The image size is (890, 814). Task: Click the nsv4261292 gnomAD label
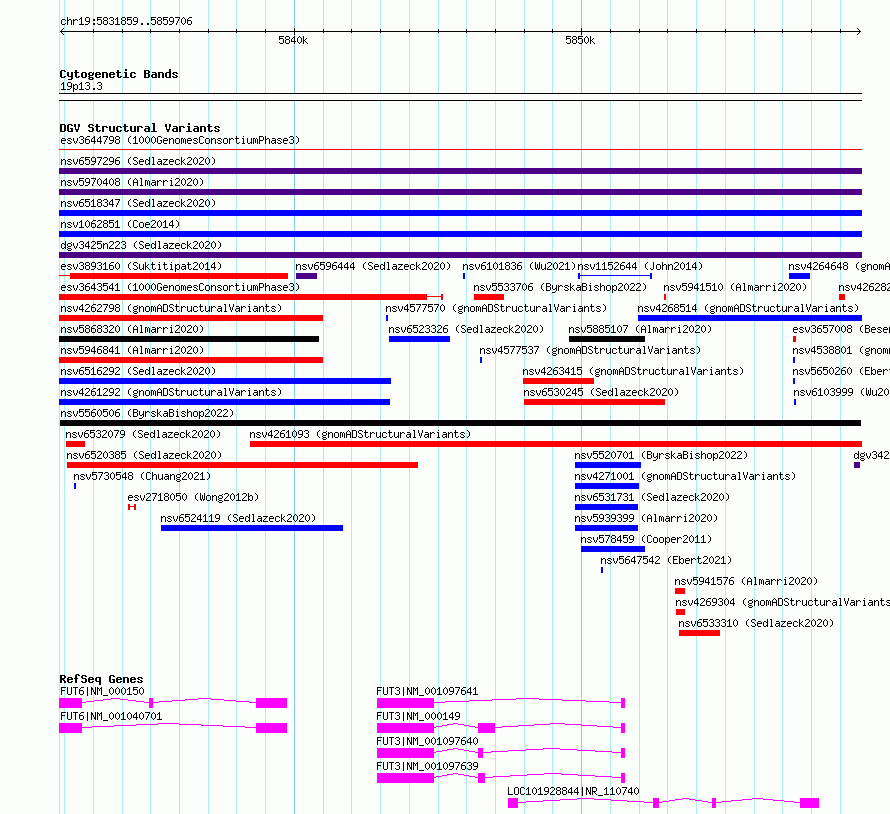(x=171, y=392)
